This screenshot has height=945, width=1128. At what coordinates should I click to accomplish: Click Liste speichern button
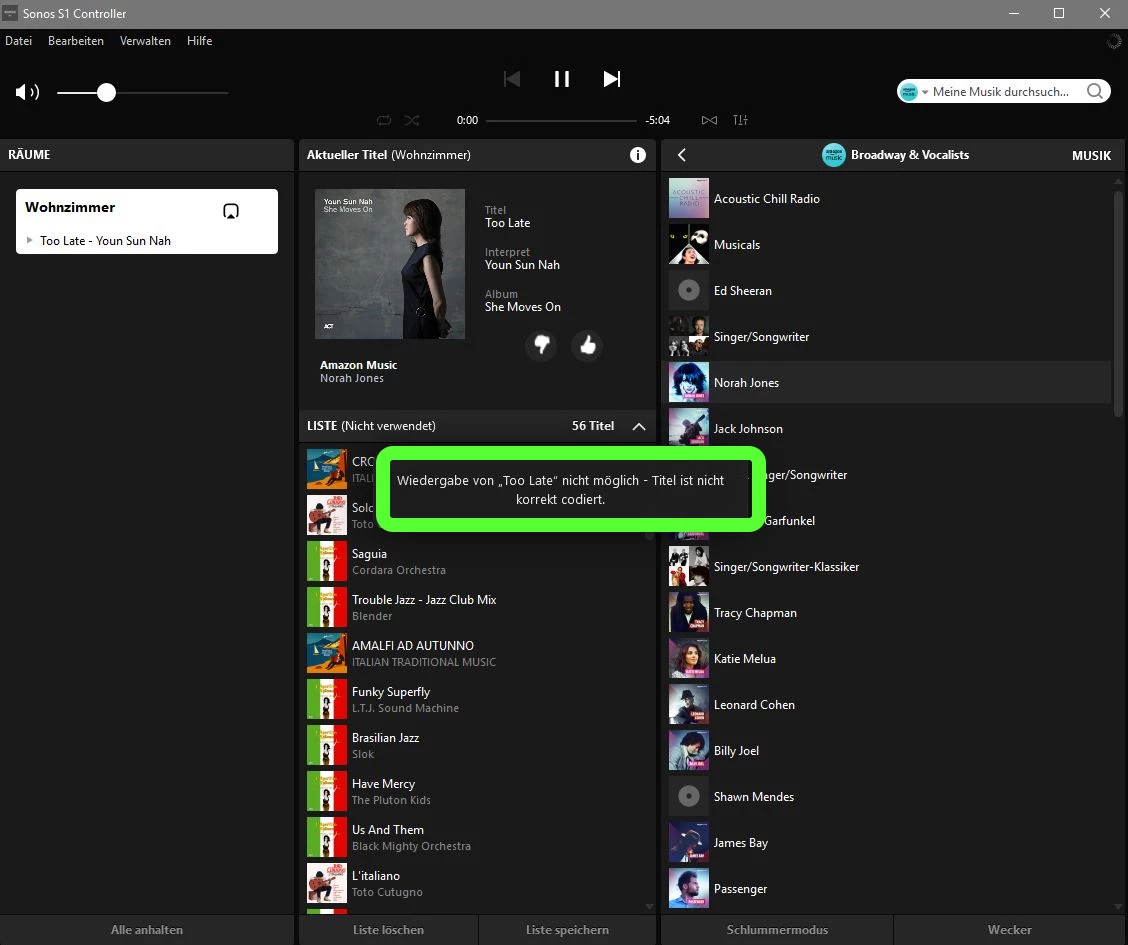[568, 930]
